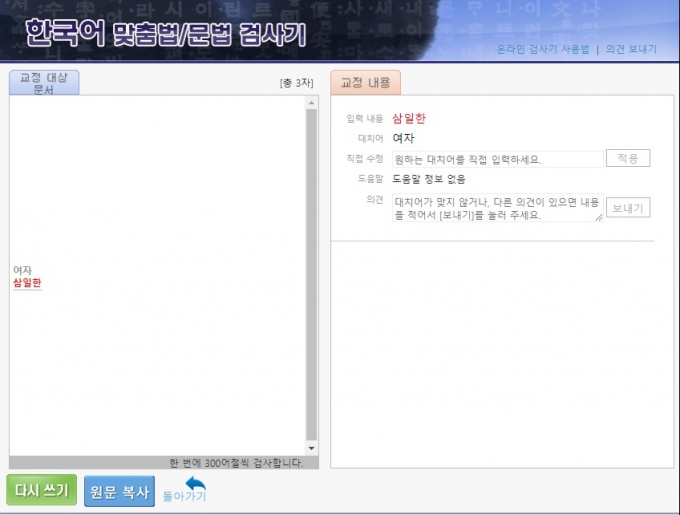680x515 pixels.
Task: Click the 여자 text above 삼일한 in document
Action: pyautogui.click(x=22, y=271)
